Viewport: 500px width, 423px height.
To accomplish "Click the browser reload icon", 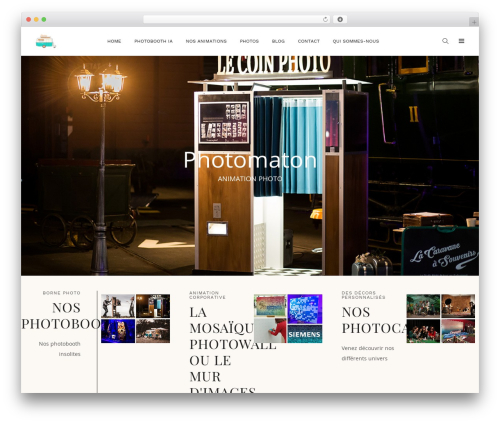I will click(325, 20).
